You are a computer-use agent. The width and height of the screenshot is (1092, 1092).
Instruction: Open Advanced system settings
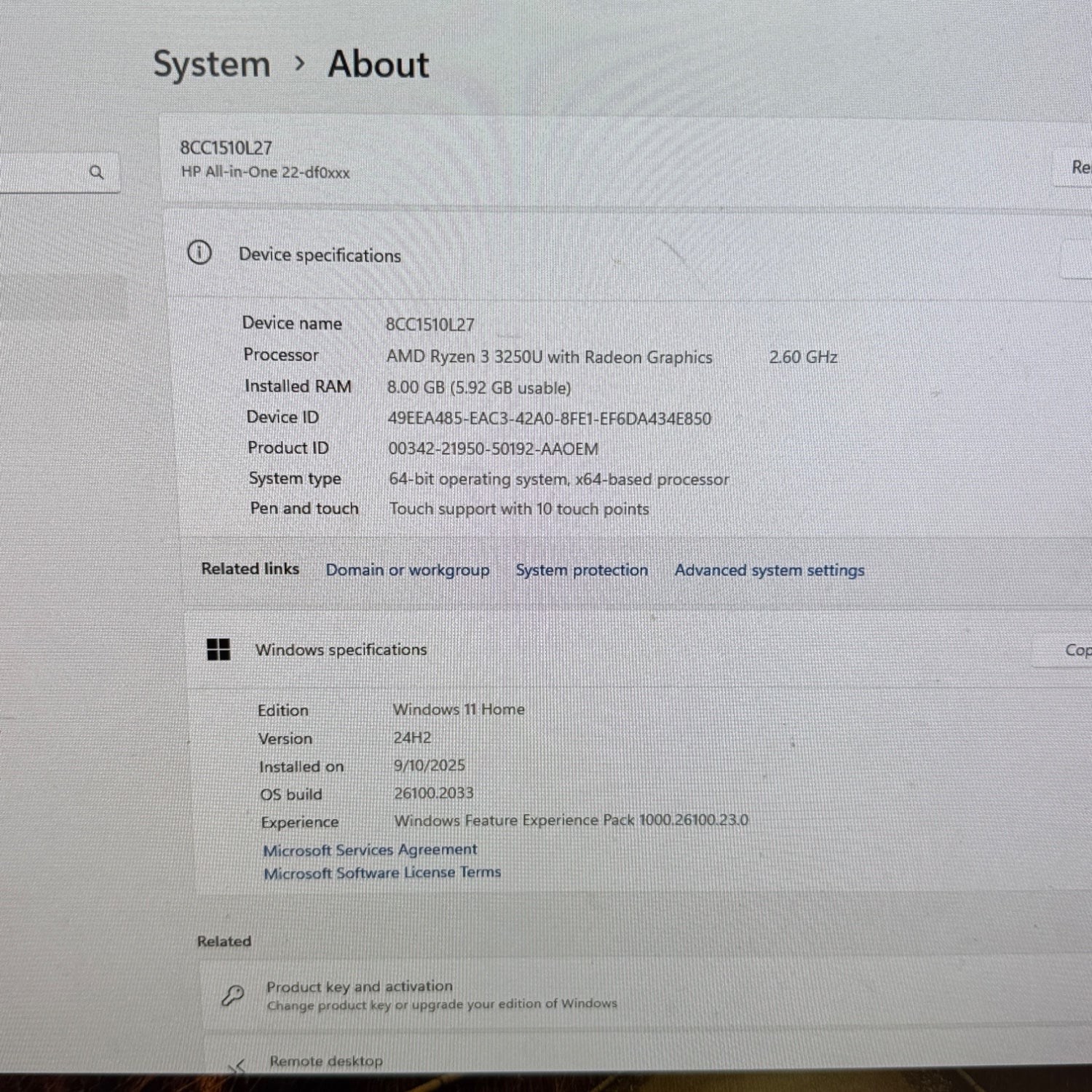coord(769,570)
